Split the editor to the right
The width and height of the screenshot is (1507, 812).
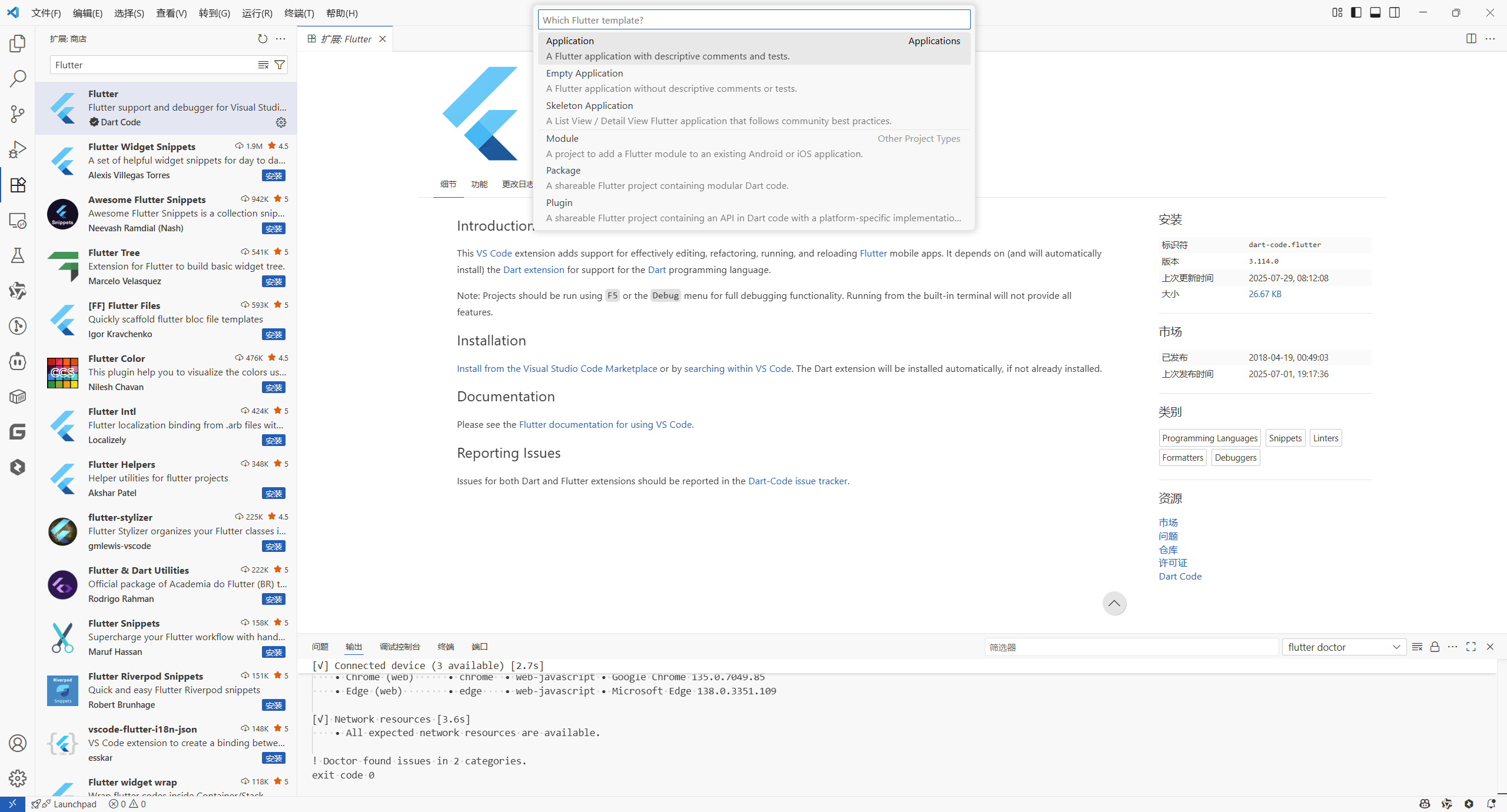coord(1471,39)
